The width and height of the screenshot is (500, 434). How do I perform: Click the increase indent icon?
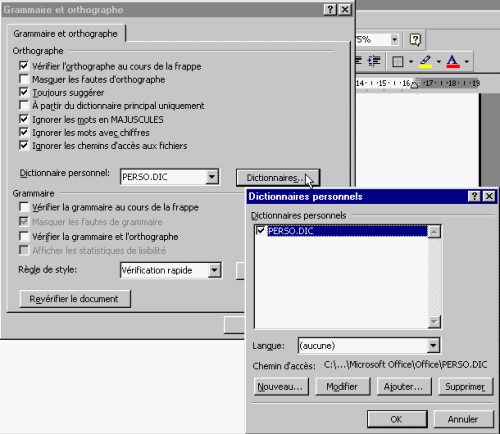374,61
